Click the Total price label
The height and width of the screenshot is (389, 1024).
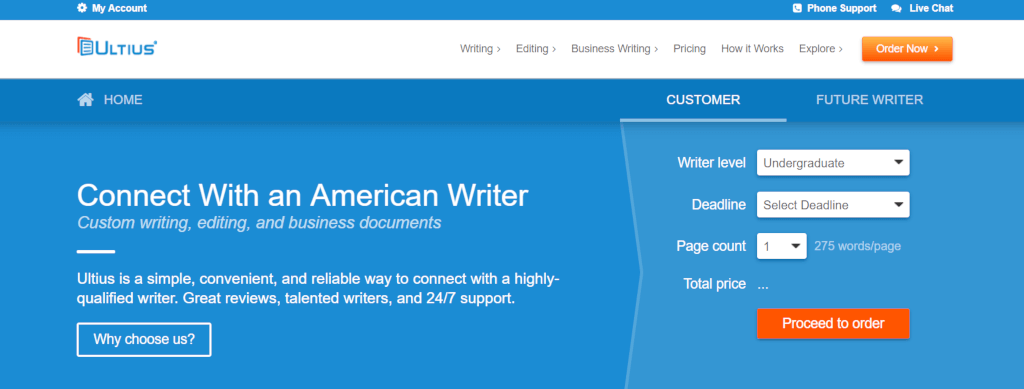tap(714, 285)
